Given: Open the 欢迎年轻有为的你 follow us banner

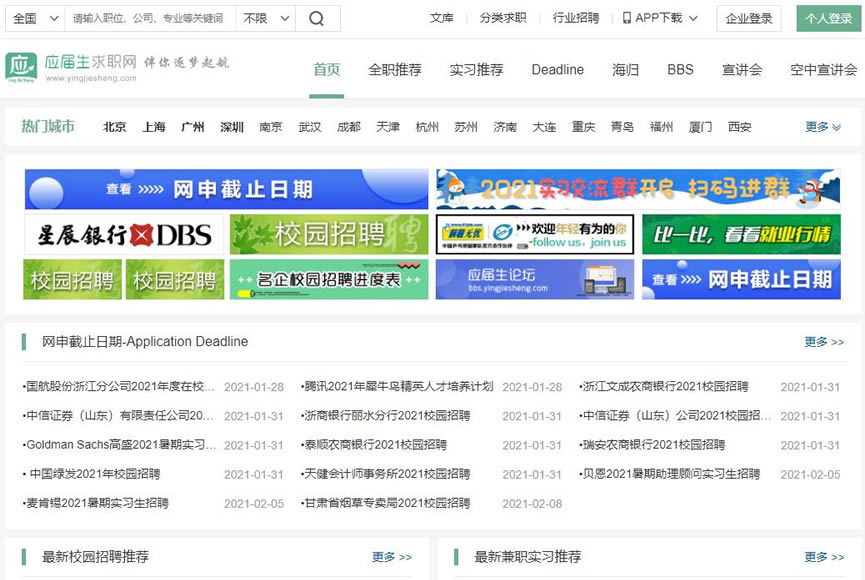Looking at the screenshot, I should point(535,235).
